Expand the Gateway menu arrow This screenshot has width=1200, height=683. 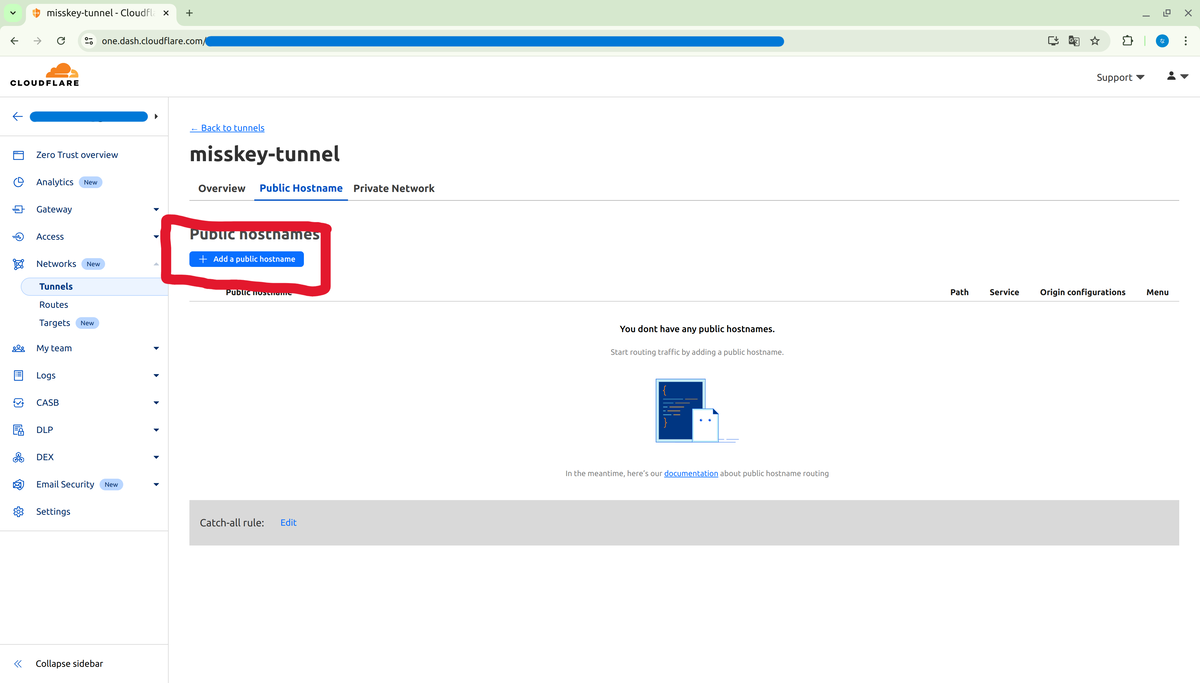[x=156, y=210]
